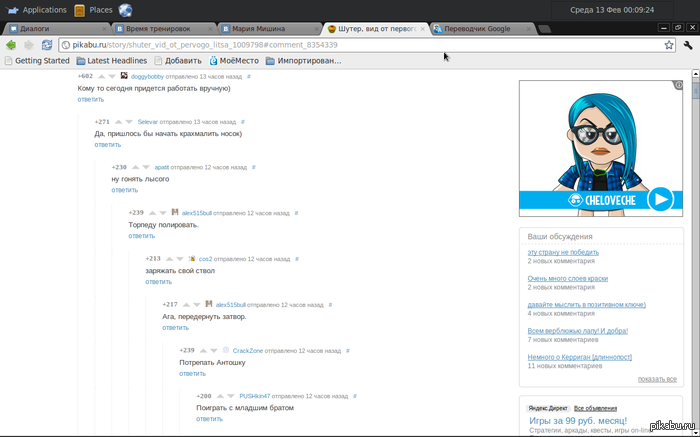Downvote the 'передернуть затвор' comment
The height and width of the screenshot is (437, 700).
197,305
